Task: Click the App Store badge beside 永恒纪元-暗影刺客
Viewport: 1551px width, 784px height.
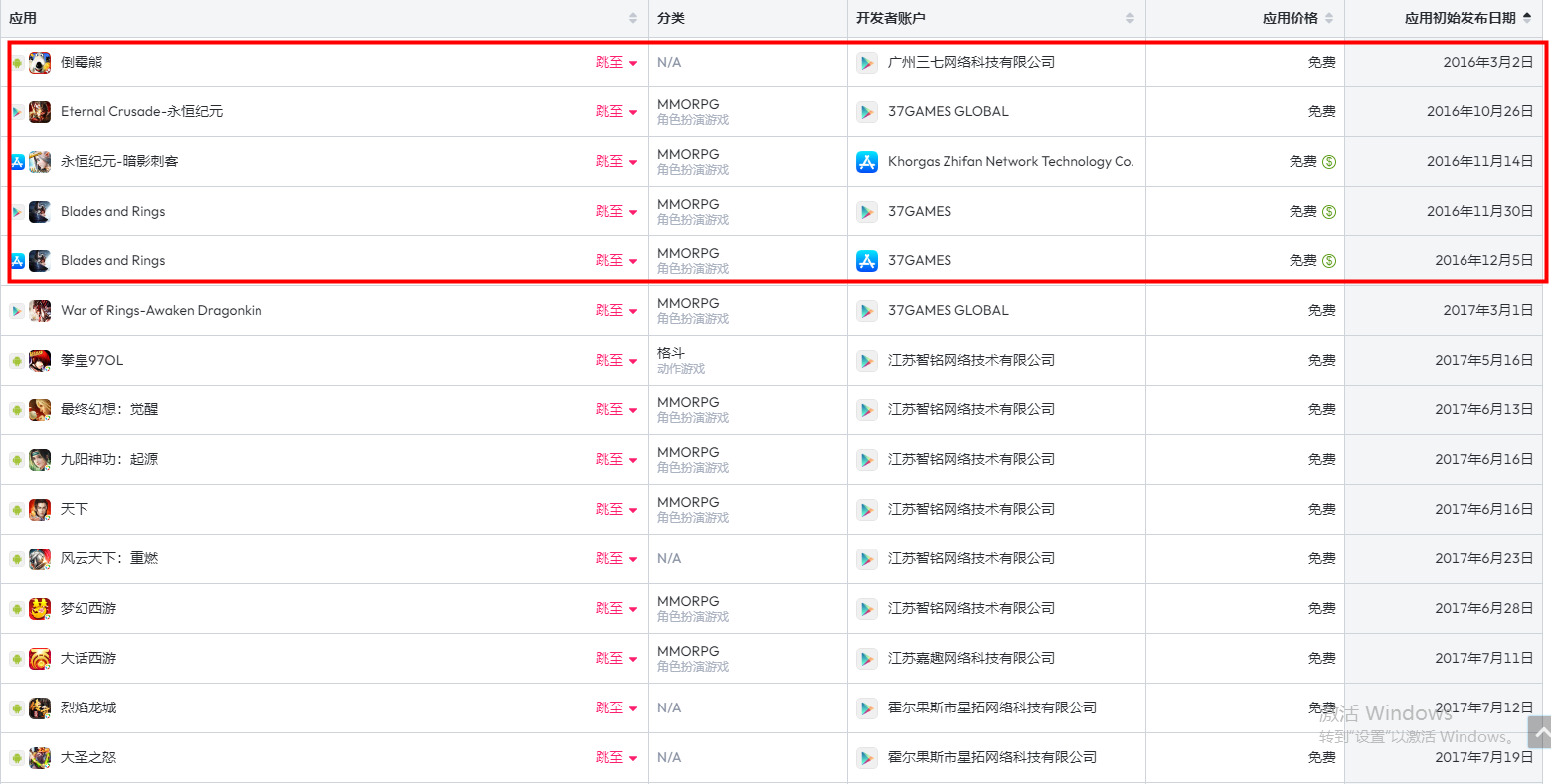Action: pyautogui.click(x=17, y=162)
